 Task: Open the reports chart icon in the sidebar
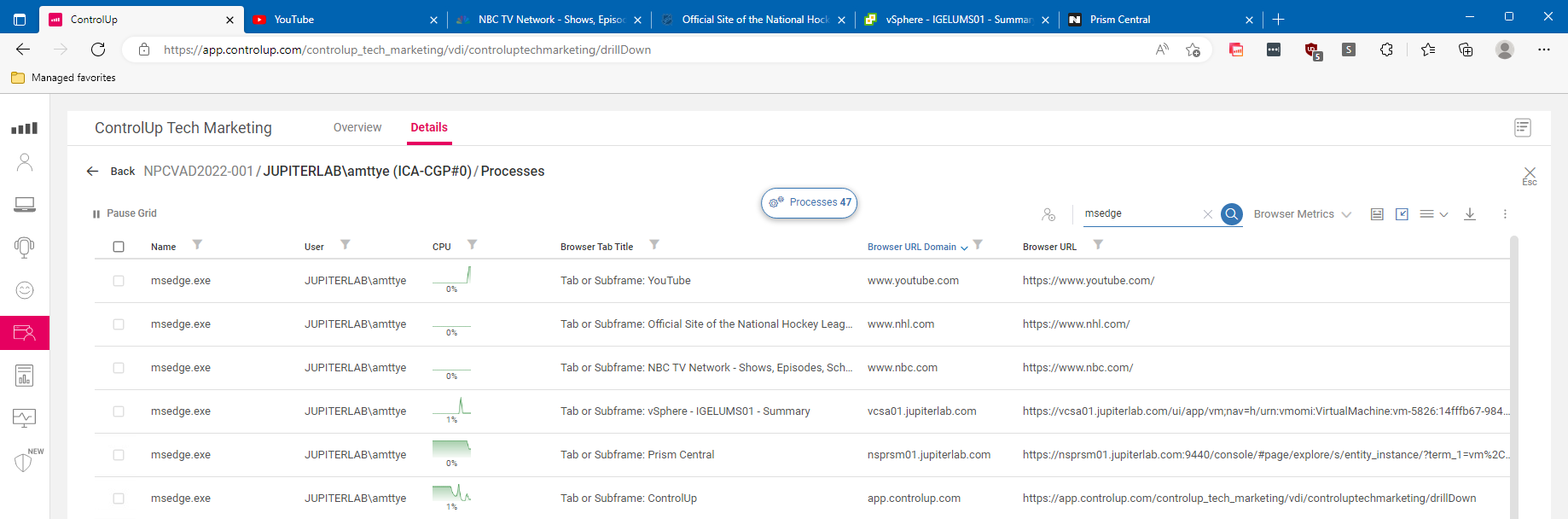[25, 376]
